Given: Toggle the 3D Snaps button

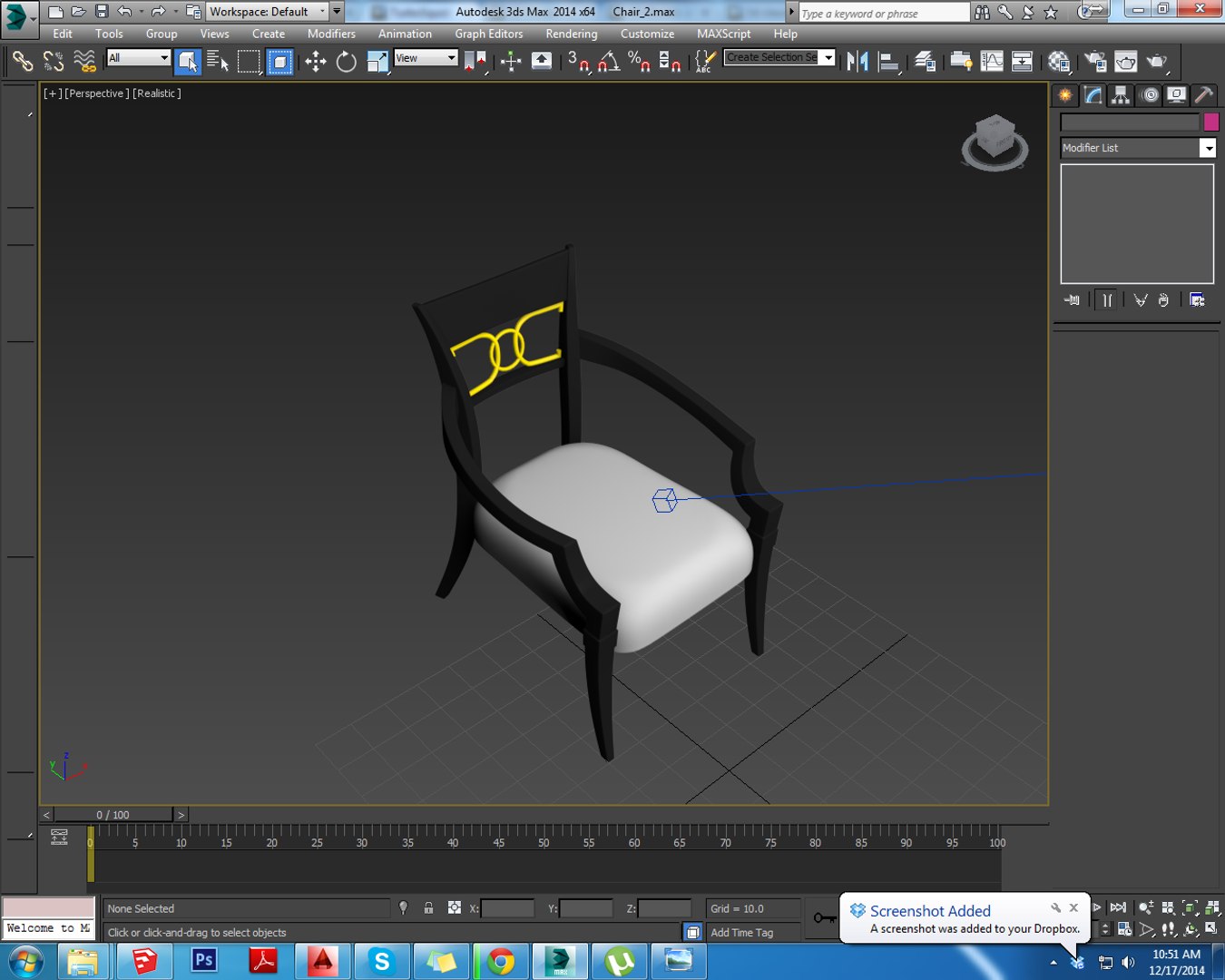Looking at the screenshot, I should pos(579,61).
